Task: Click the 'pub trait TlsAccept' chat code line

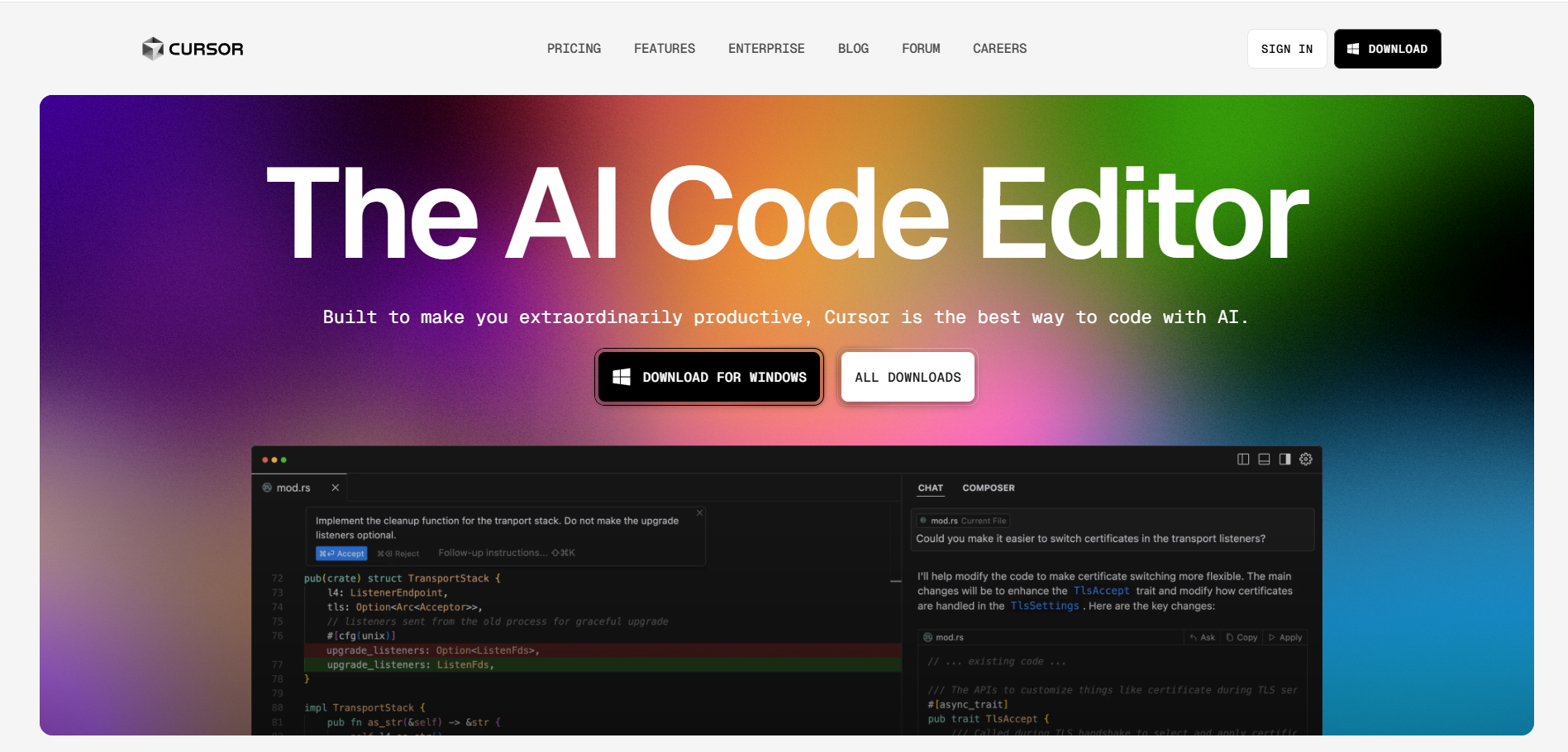Action: pos(989,719)
